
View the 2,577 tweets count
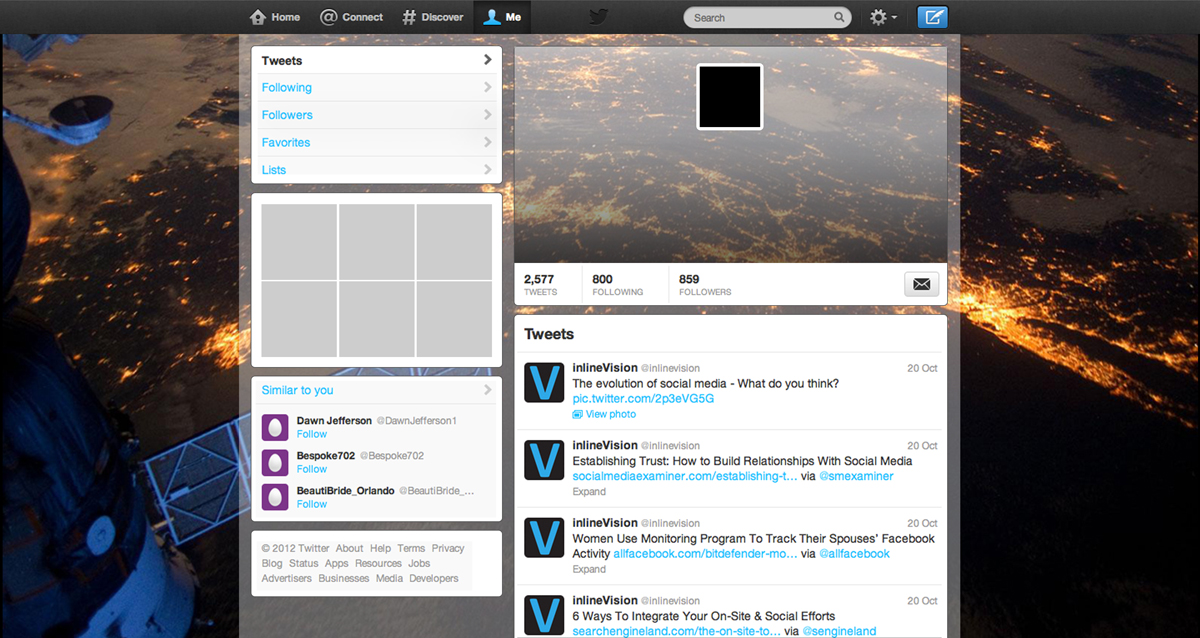point(540,285)
